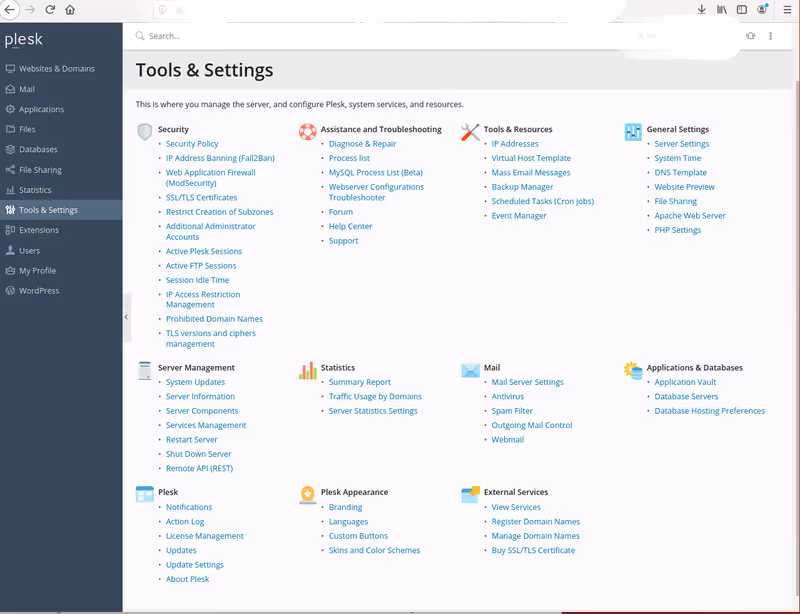
Task: Open the Mail section from the sidebar icon
Action: [12, 89]
